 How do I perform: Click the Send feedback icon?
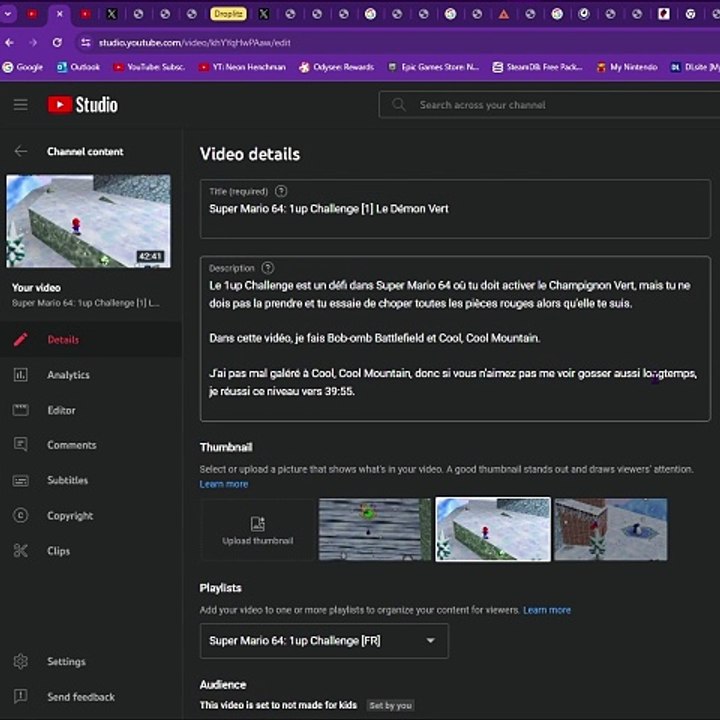(21, 697)
